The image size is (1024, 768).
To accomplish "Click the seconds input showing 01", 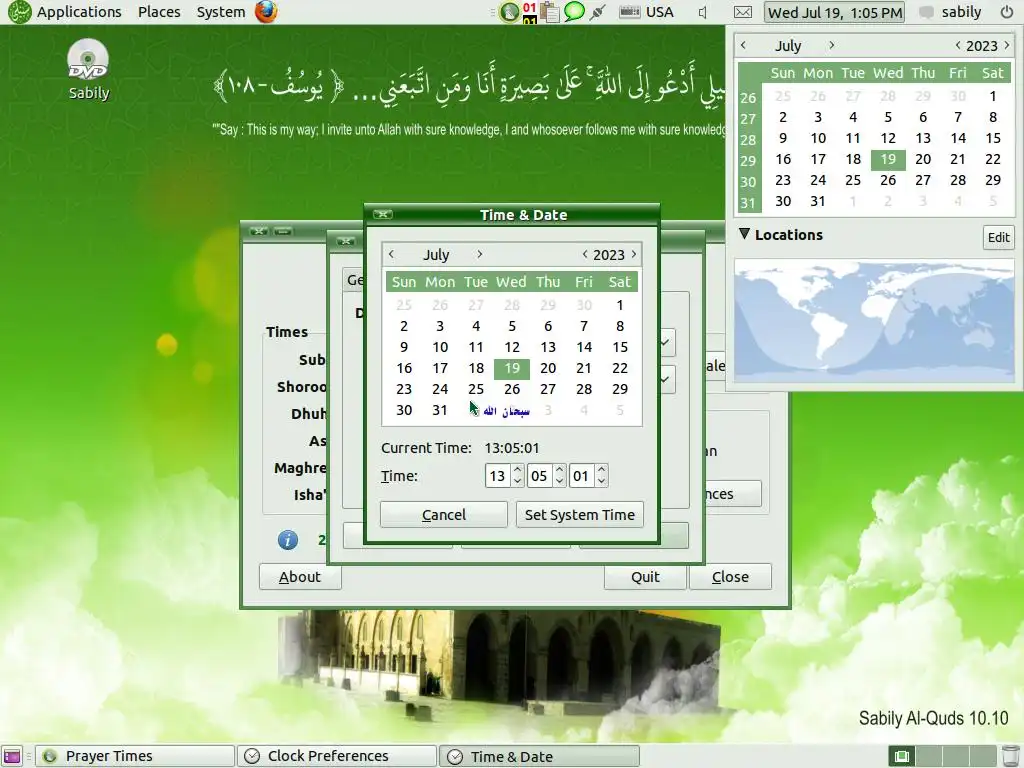I will [x=582, y=475].
